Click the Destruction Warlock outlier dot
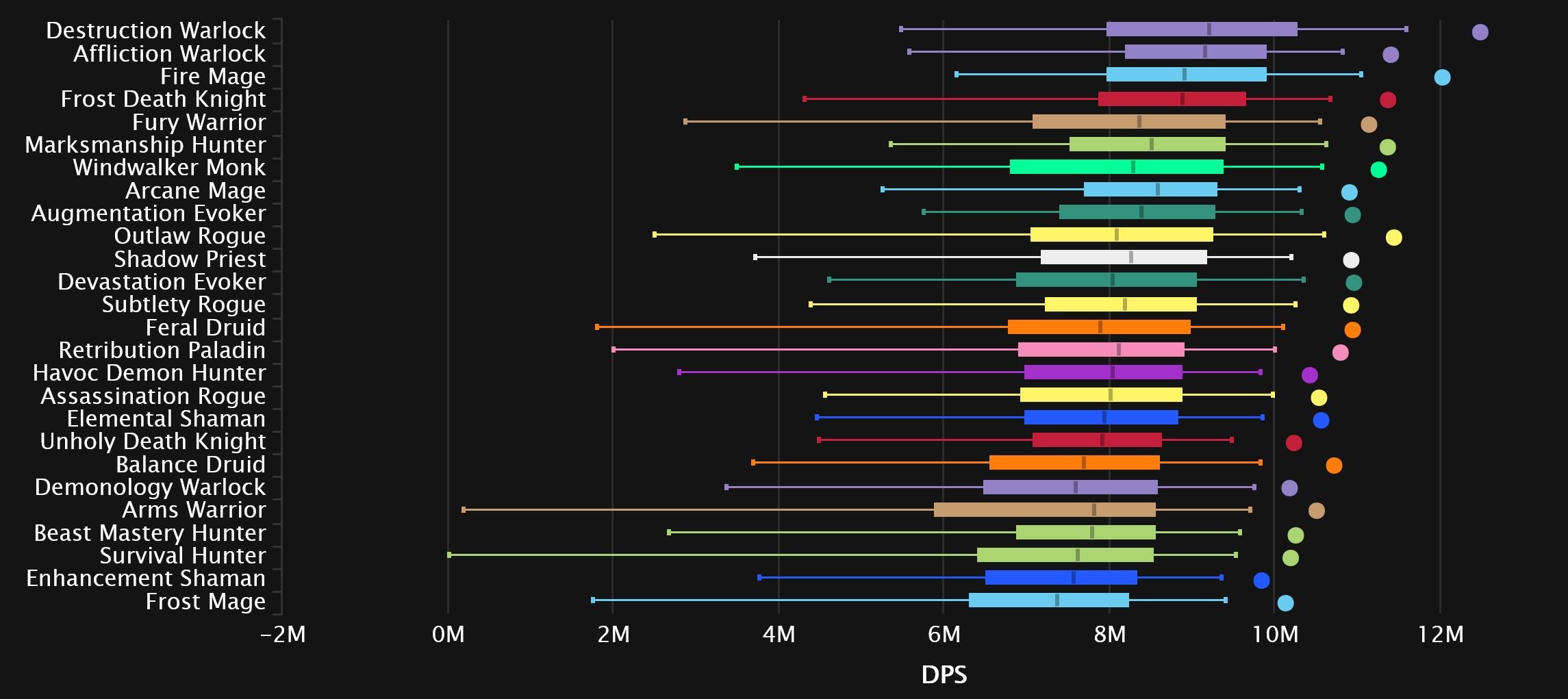1568x699 pixels. click(x=1480, y=32)
